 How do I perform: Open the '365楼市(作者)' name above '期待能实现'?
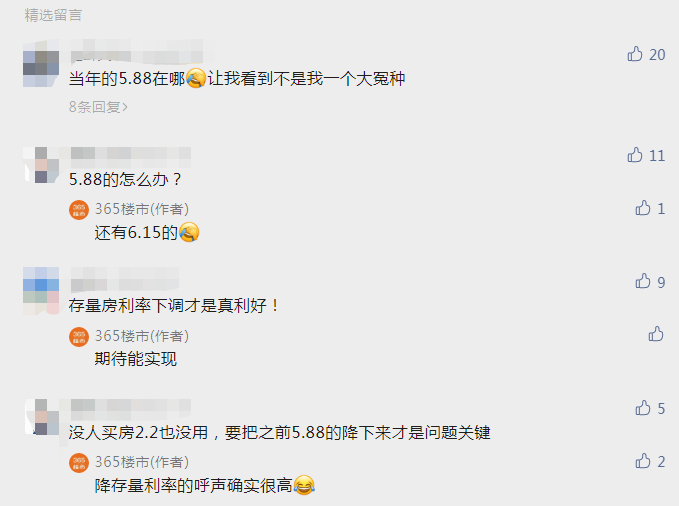(x=142, y=336)
